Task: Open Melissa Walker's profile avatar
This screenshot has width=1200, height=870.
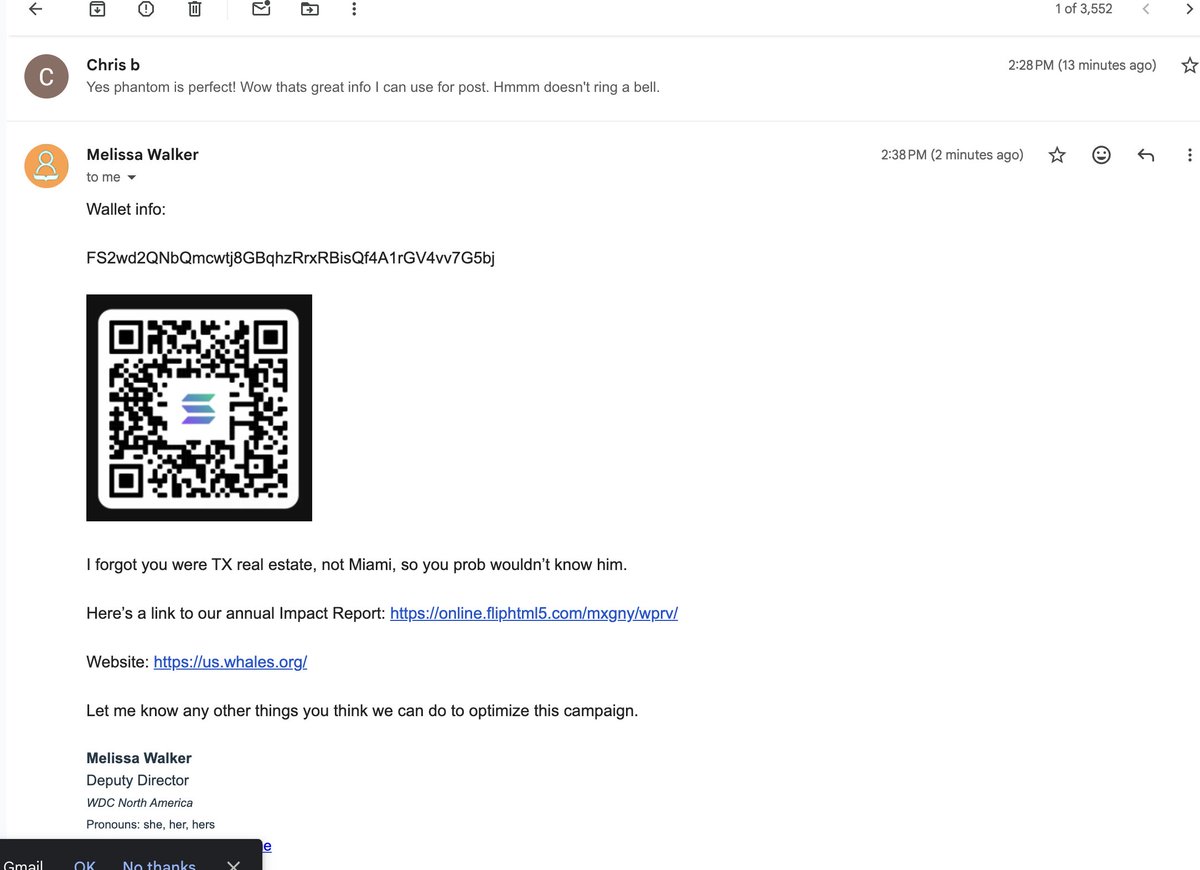Action: pyautogui.click(x=46, y=166)
